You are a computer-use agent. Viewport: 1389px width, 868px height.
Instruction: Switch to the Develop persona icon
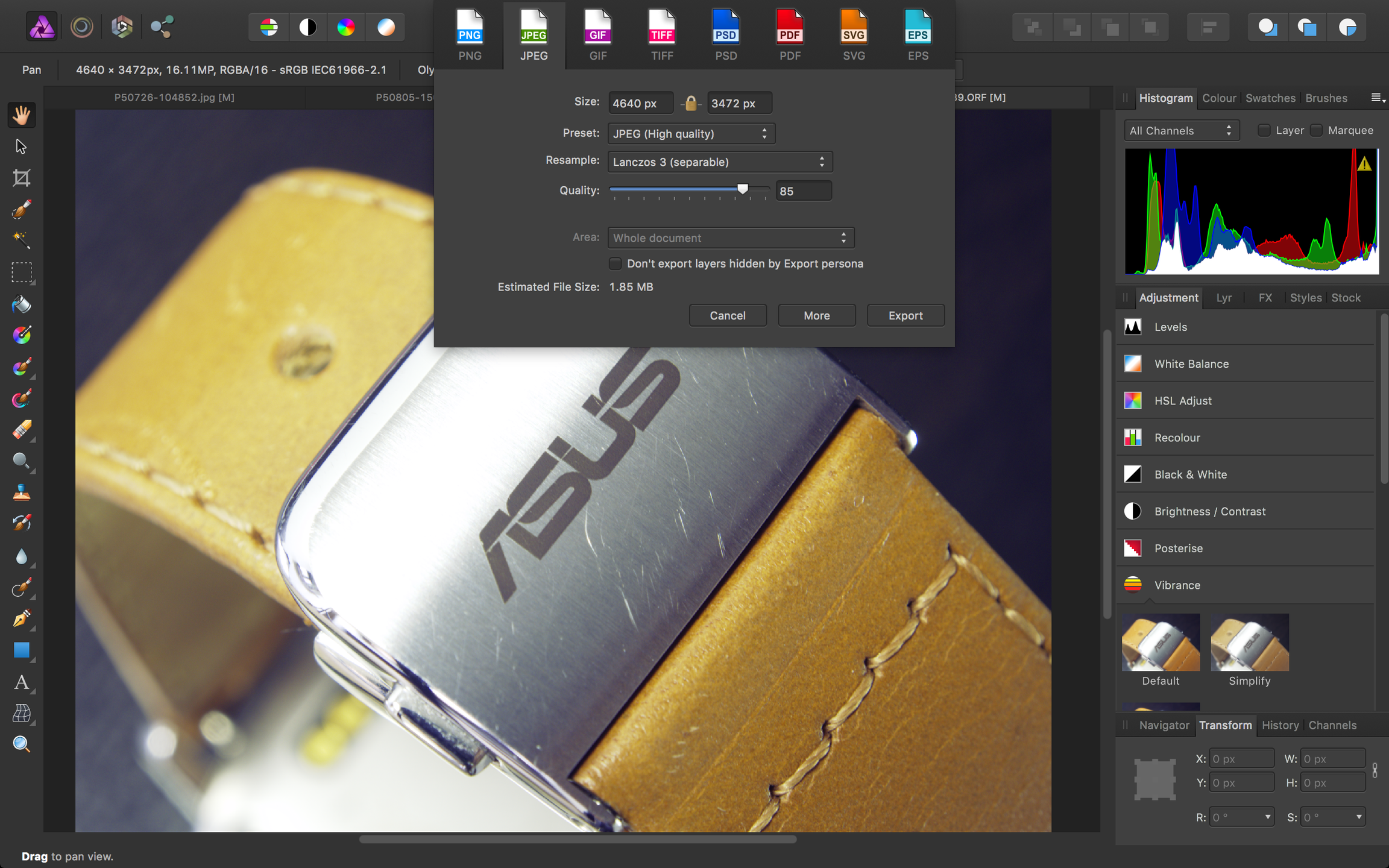point(122,27)
